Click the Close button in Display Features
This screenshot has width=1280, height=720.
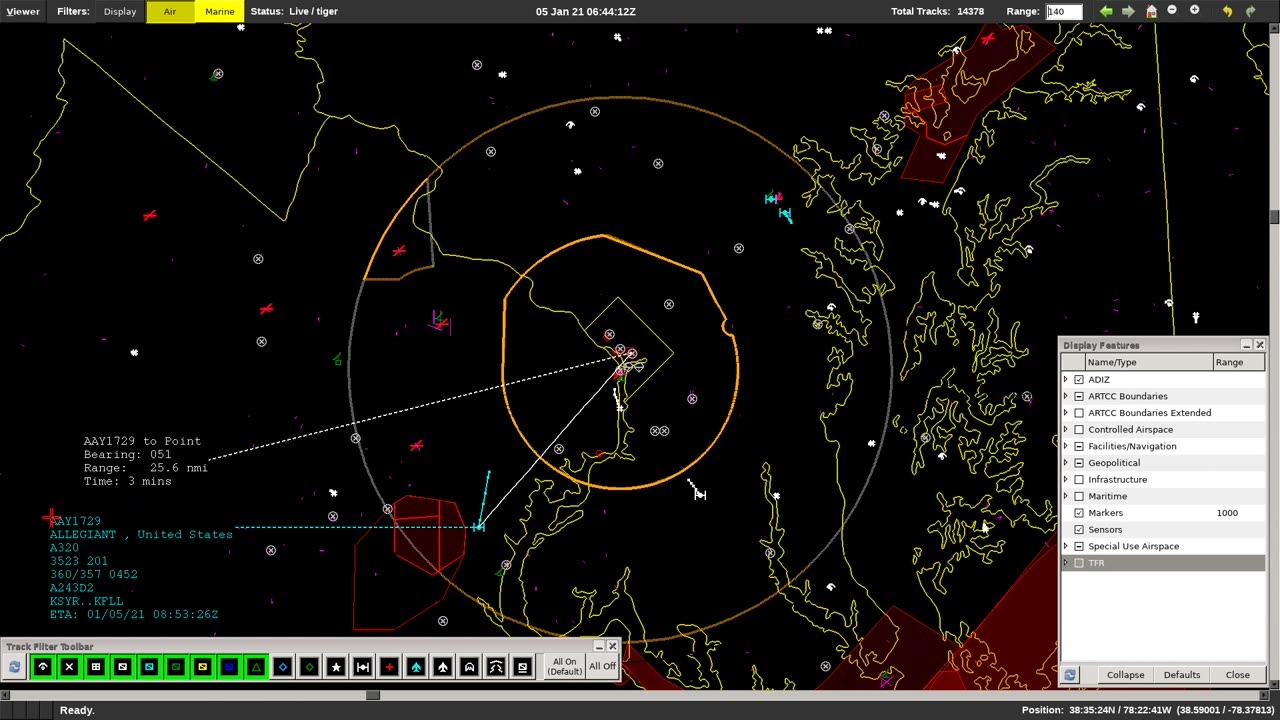(x=1237, y=675)
